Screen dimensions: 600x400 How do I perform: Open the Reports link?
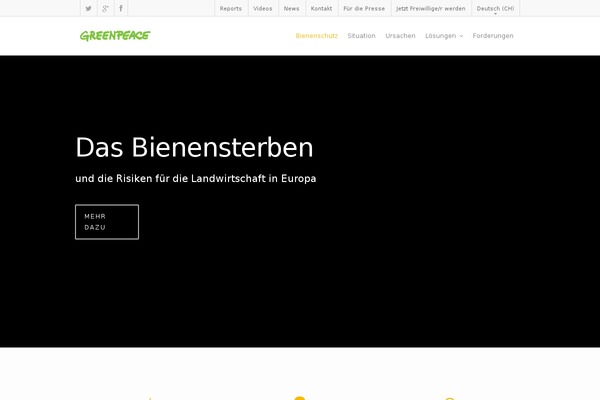(x=231, y=8)
